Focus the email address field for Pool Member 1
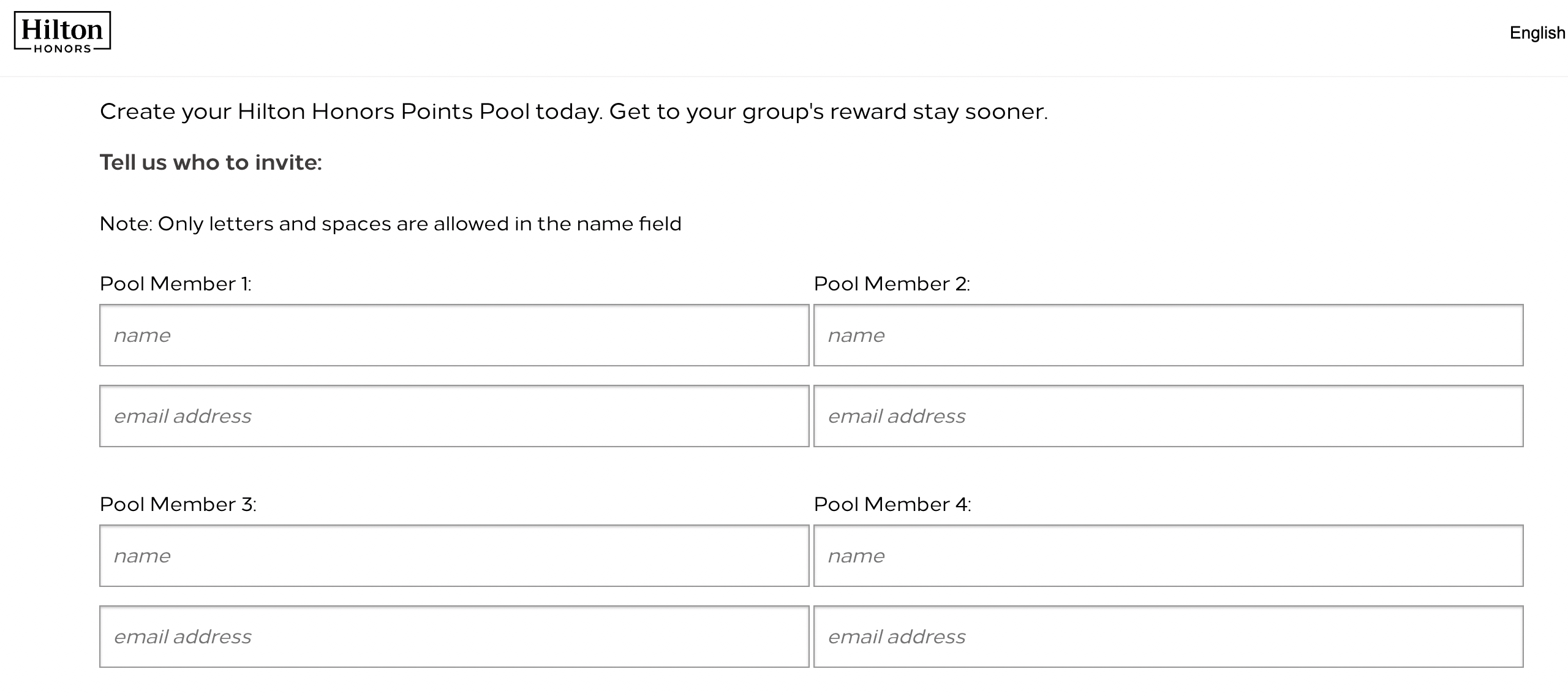This screenshot has width=1568, height=696. click(453, 415)
